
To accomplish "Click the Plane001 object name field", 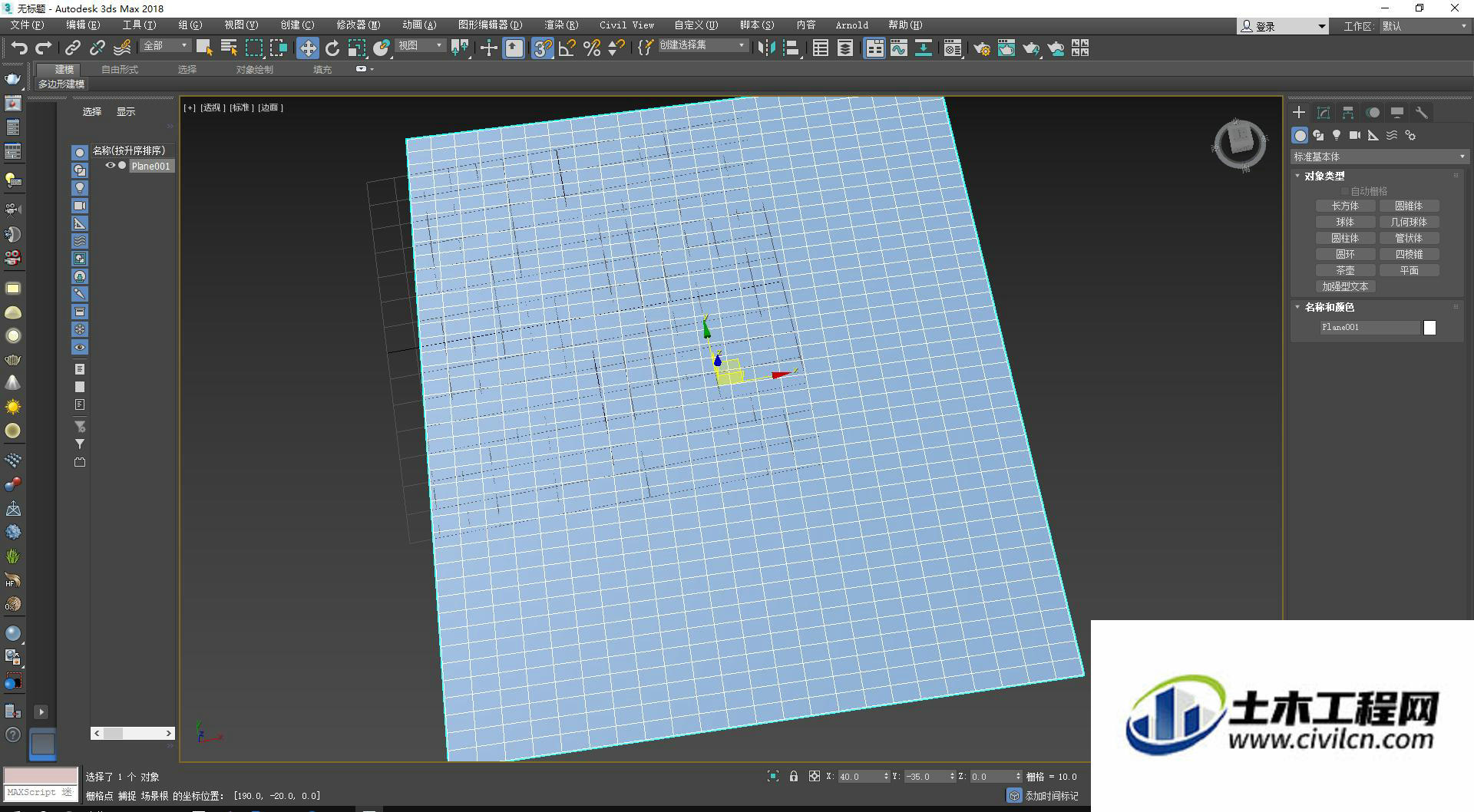I will pos(1370,328).
